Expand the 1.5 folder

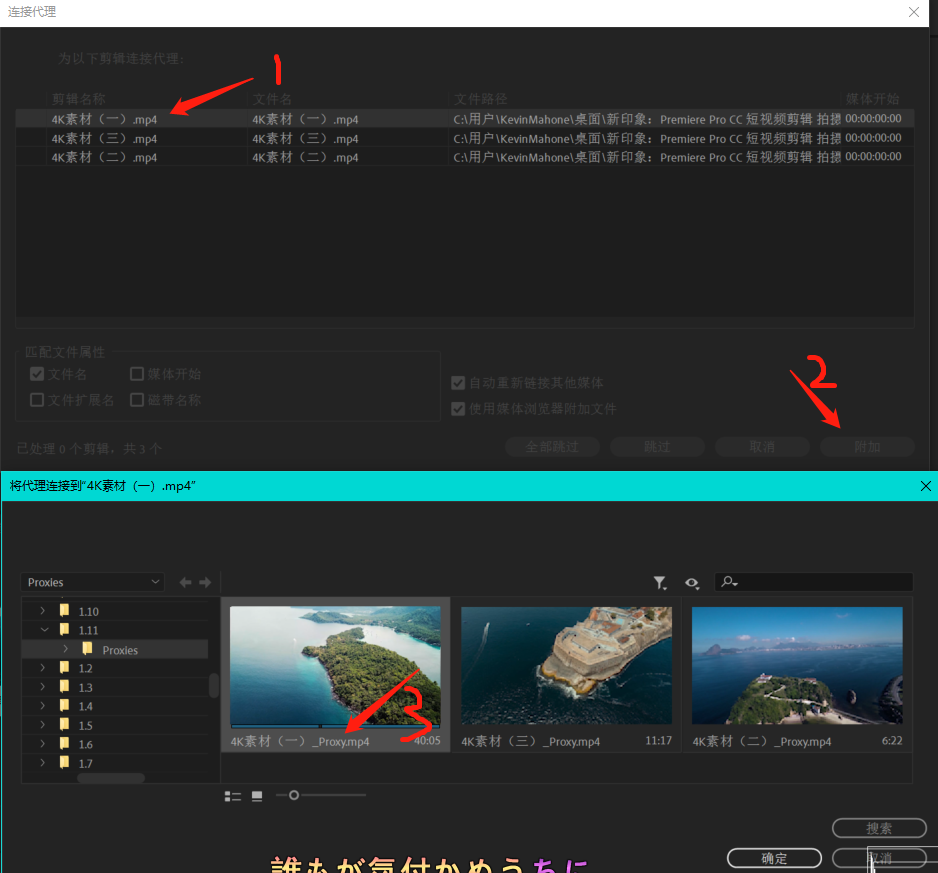42,724
